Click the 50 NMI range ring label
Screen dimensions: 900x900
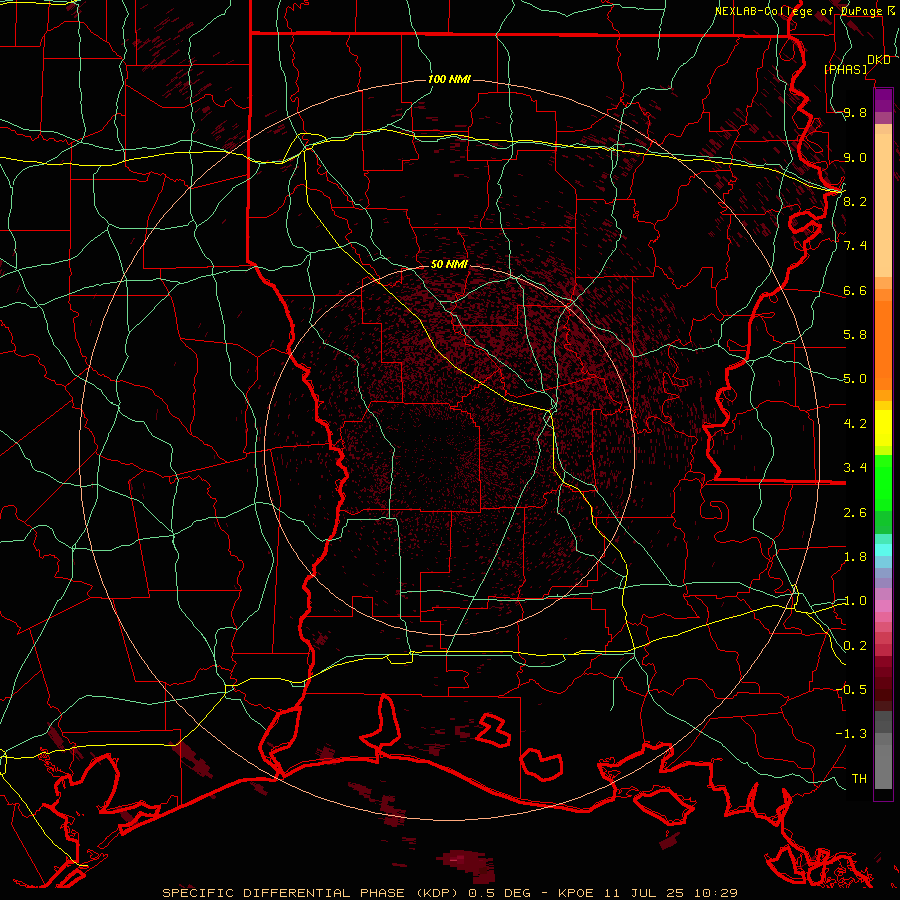click(449, 264)
